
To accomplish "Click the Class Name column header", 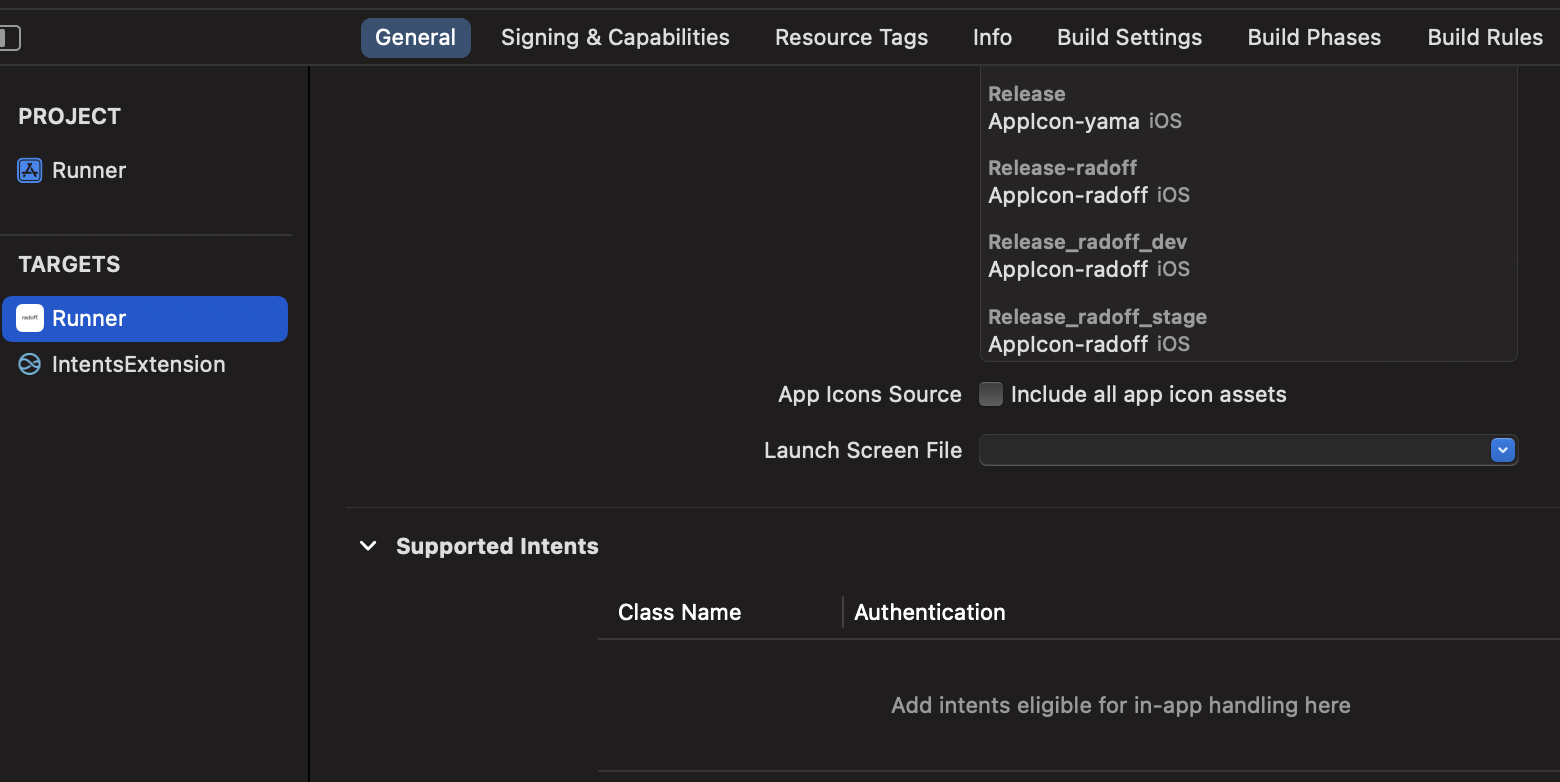I will click(680, 612).
